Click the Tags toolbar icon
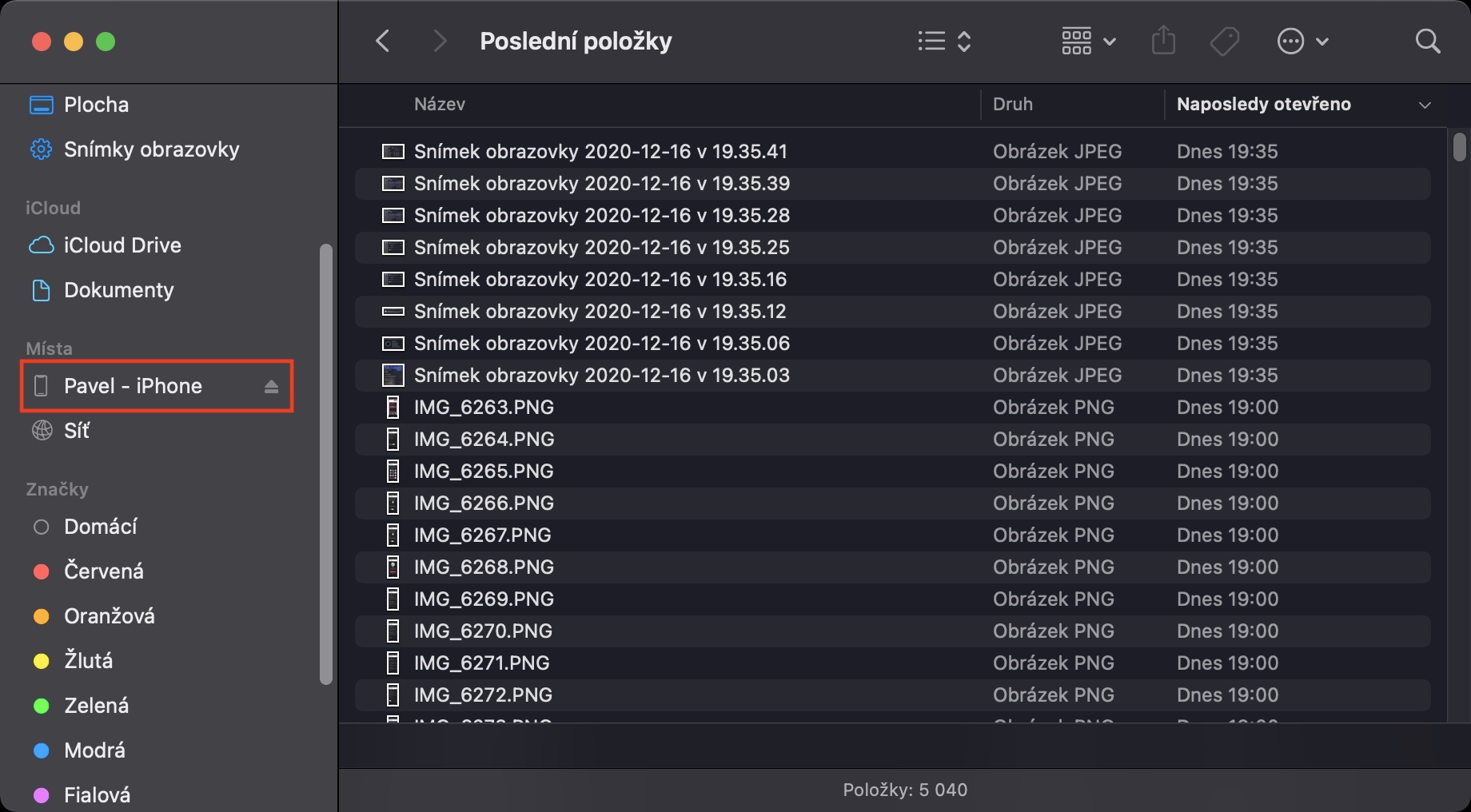The width and height of the screenshot is (1471, 812). tap(1224, 42)
